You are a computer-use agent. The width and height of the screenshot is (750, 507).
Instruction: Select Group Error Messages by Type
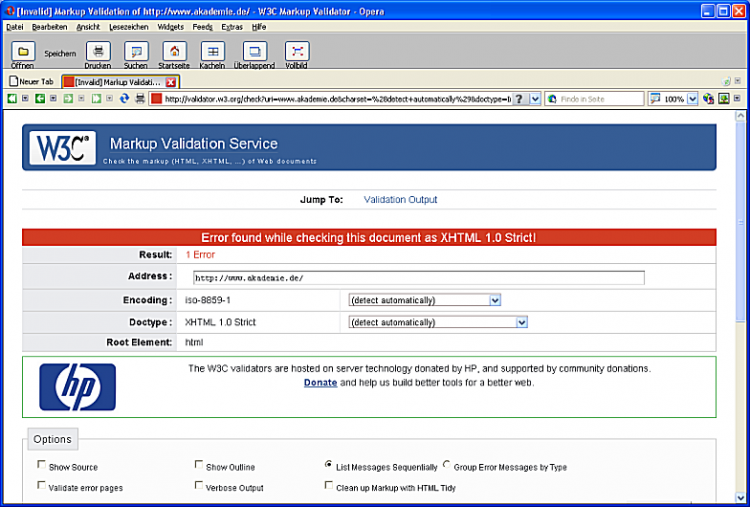446,465
